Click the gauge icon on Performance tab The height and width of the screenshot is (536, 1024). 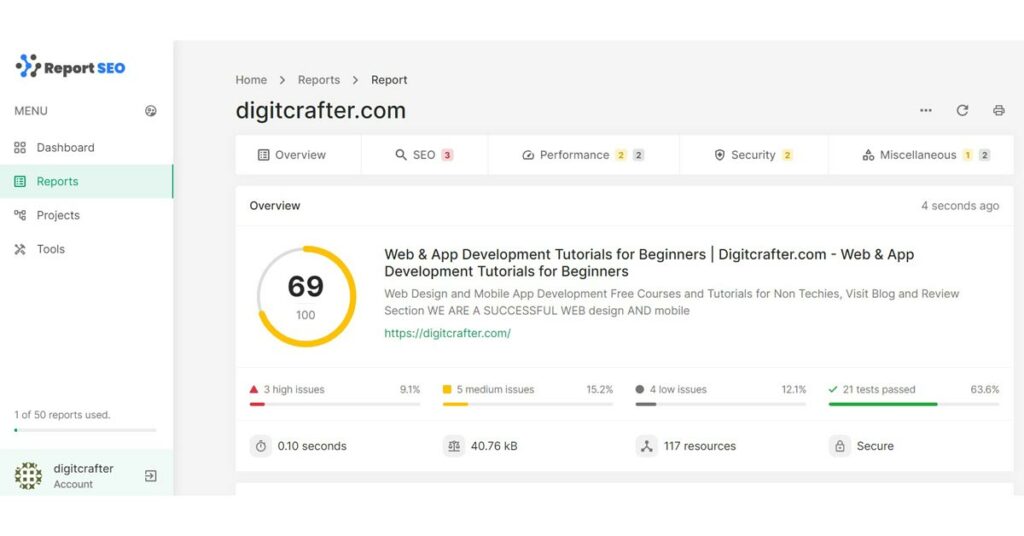528,155
